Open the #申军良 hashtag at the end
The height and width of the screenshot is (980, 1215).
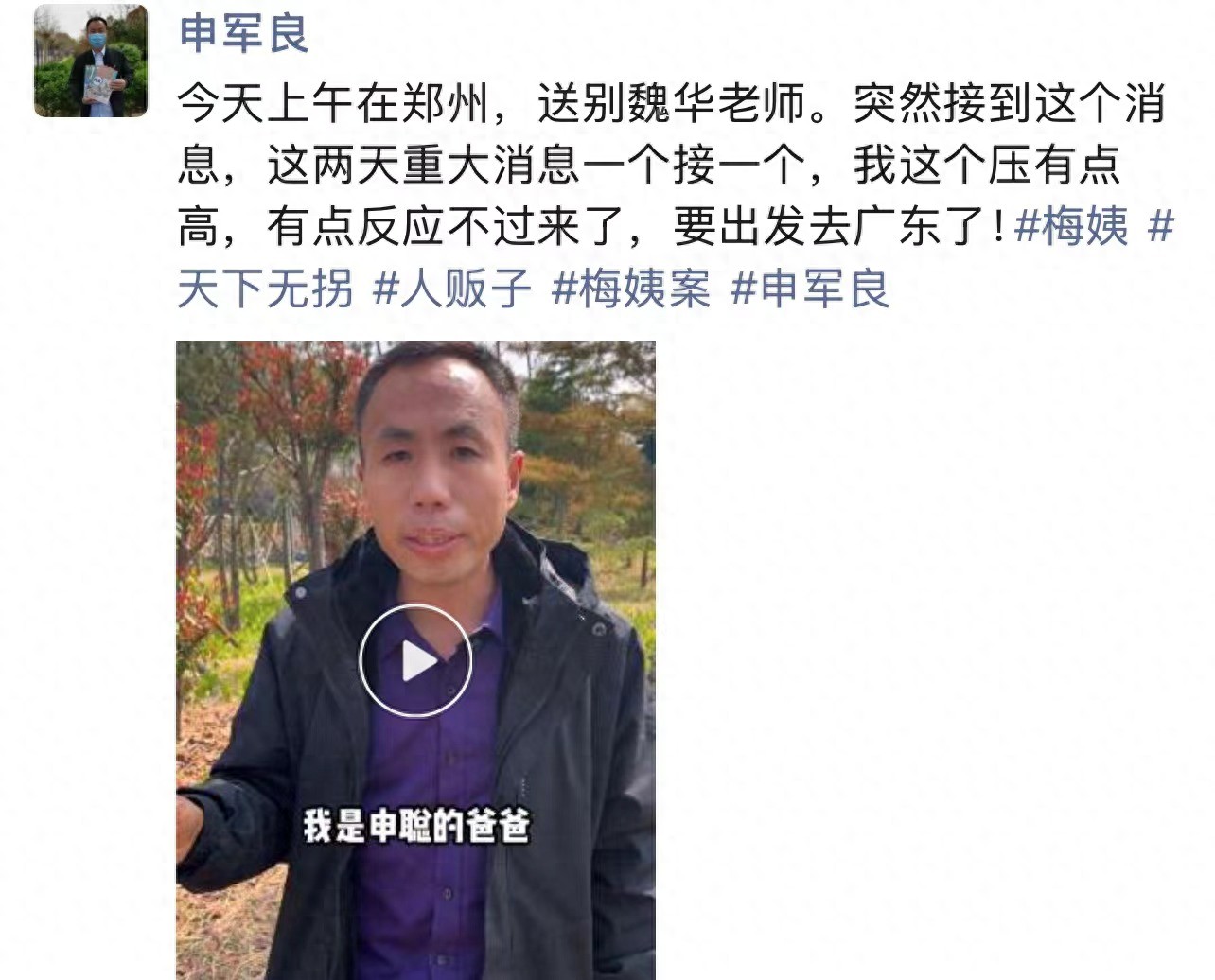click(x=810, y=287)
